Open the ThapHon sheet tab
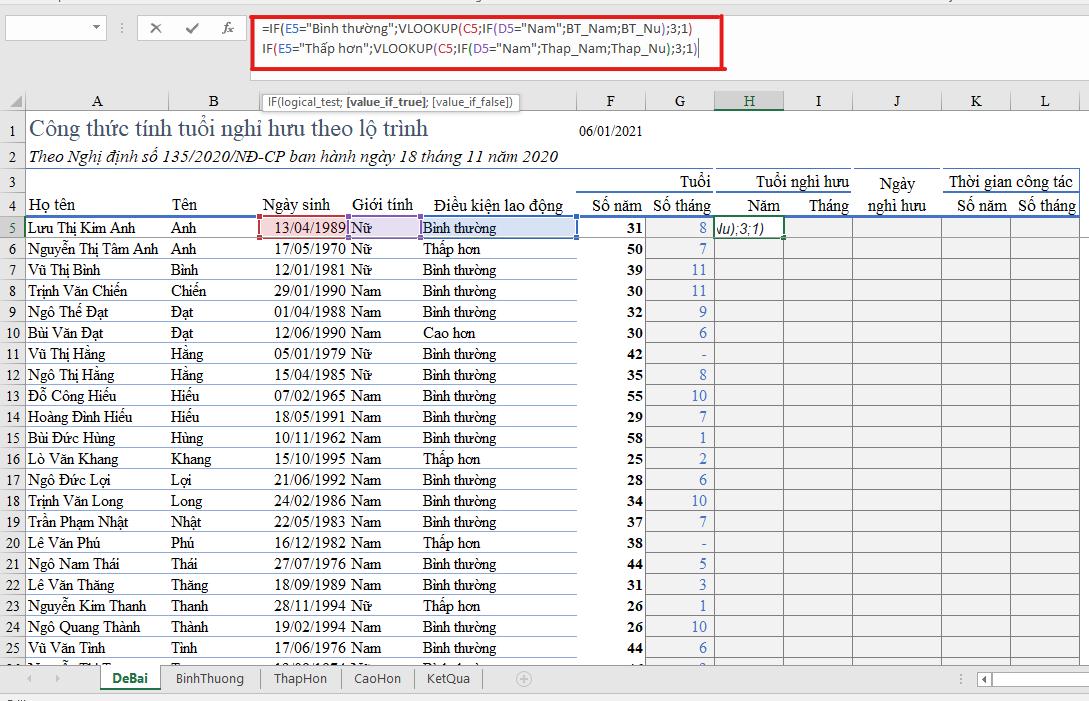Image resolution: width=1089 pixels, height=701 pixels. click(x=300, y=679)
